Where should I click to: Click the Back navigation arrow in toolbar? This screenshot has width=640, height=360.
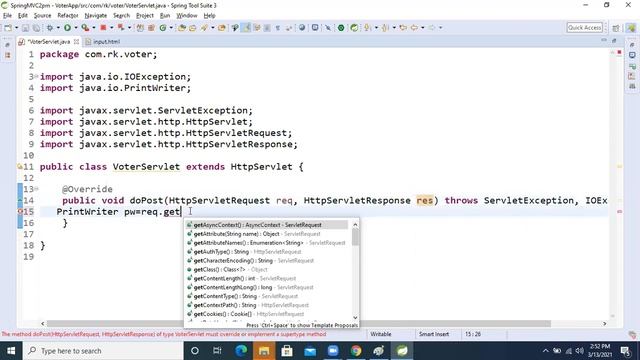pyautogui.click(x=414, y=28)
